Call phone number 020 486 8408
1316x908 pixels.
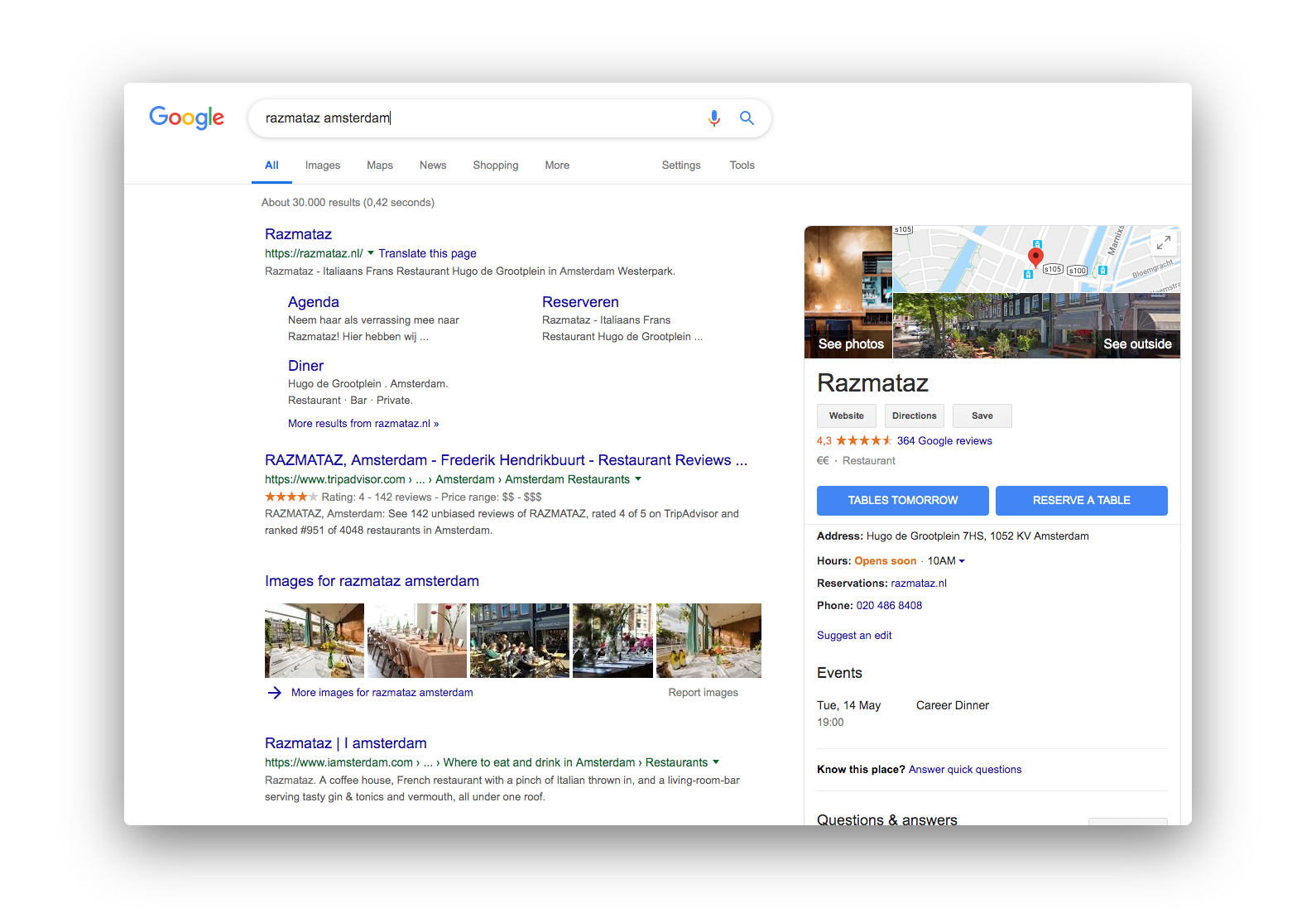(889, 606)
